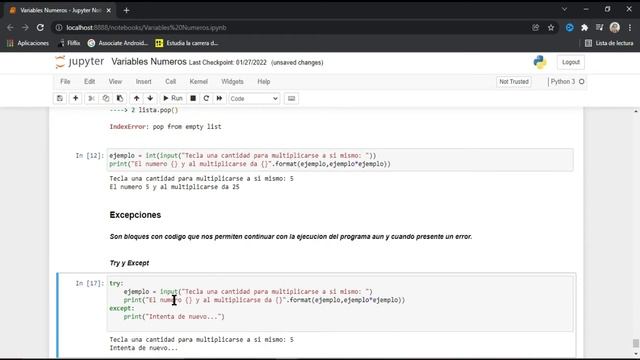The width and height of the screenshot is (640, 360).
Task: Click the Try y Except subheading
Action: [x=129, y=263]
